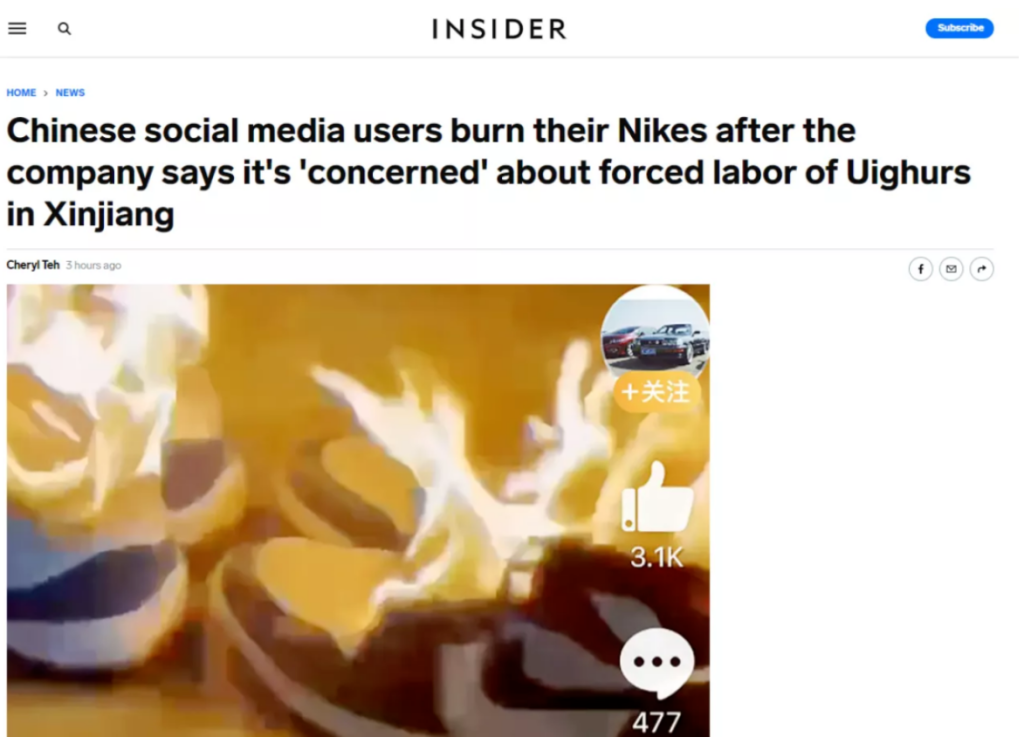Screen dimensions: 1024x744
Task: Click the Subscribe button
Action: 959,28
